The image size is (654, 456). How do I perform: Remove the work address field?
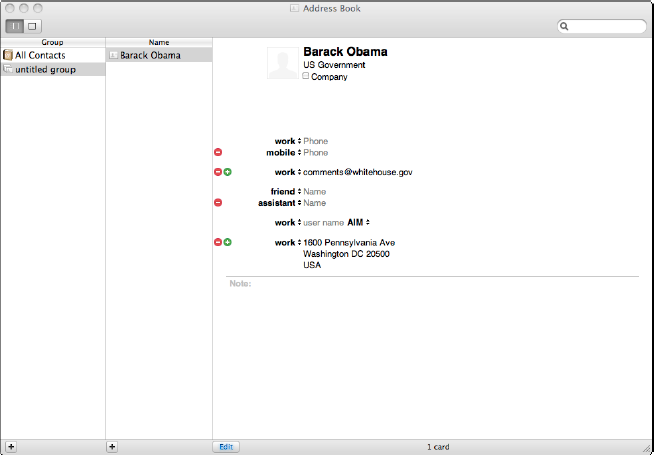click(x=218, y=242)
